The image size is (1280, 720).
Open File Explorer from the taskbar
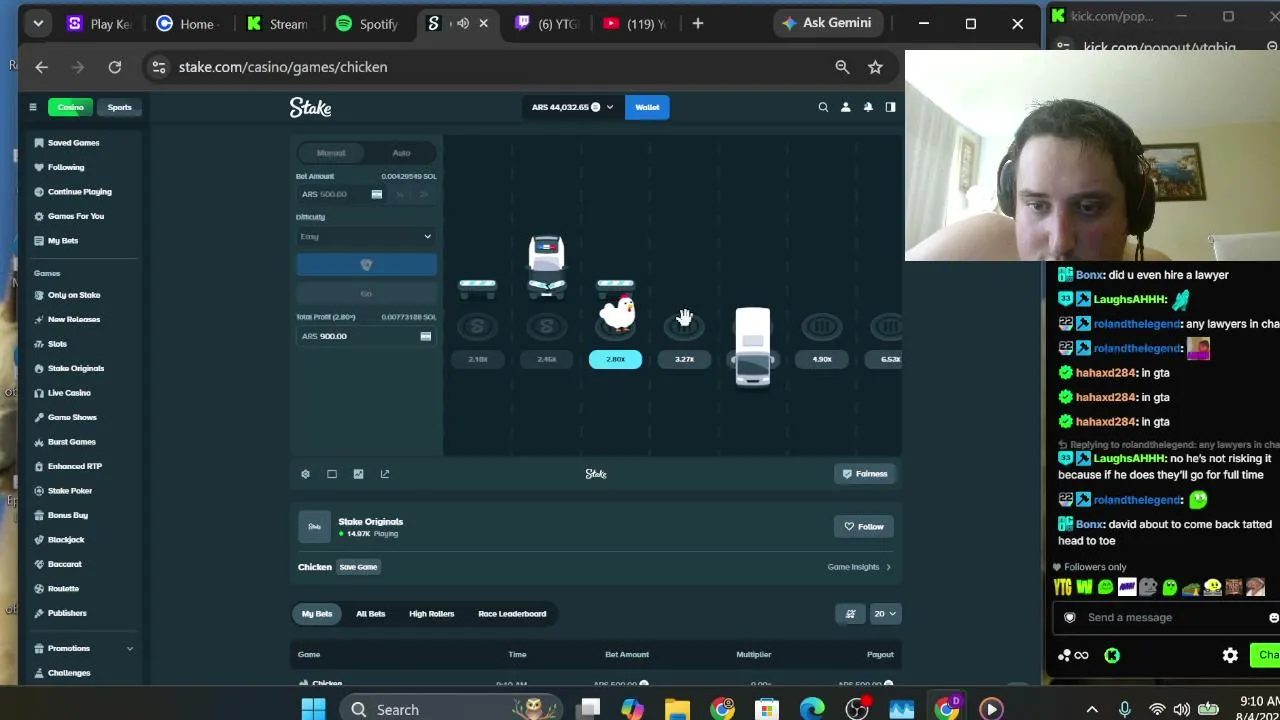pos(677,709)
